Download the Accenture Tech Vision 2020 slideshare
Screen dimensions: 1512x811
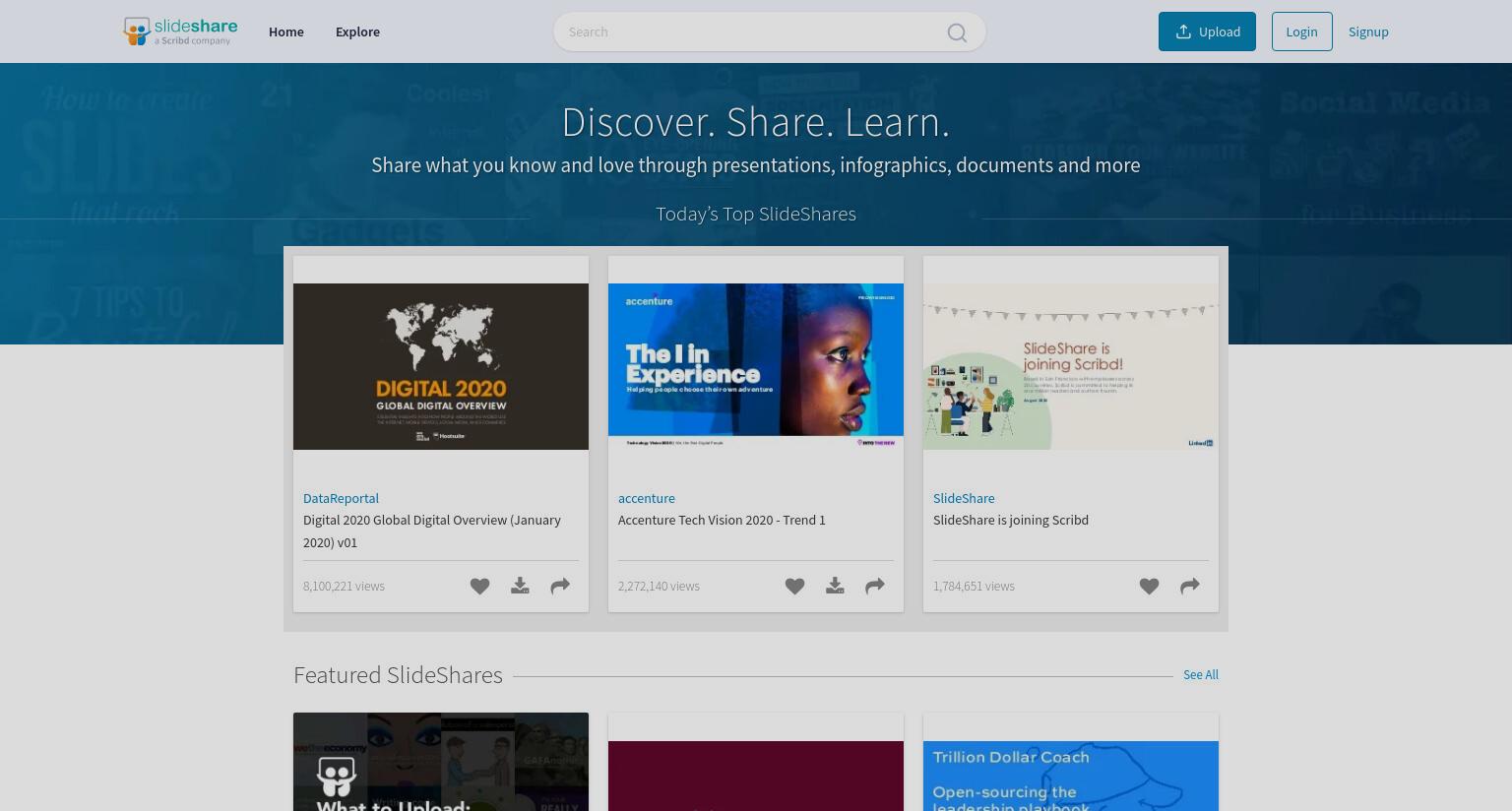(835, 587)
